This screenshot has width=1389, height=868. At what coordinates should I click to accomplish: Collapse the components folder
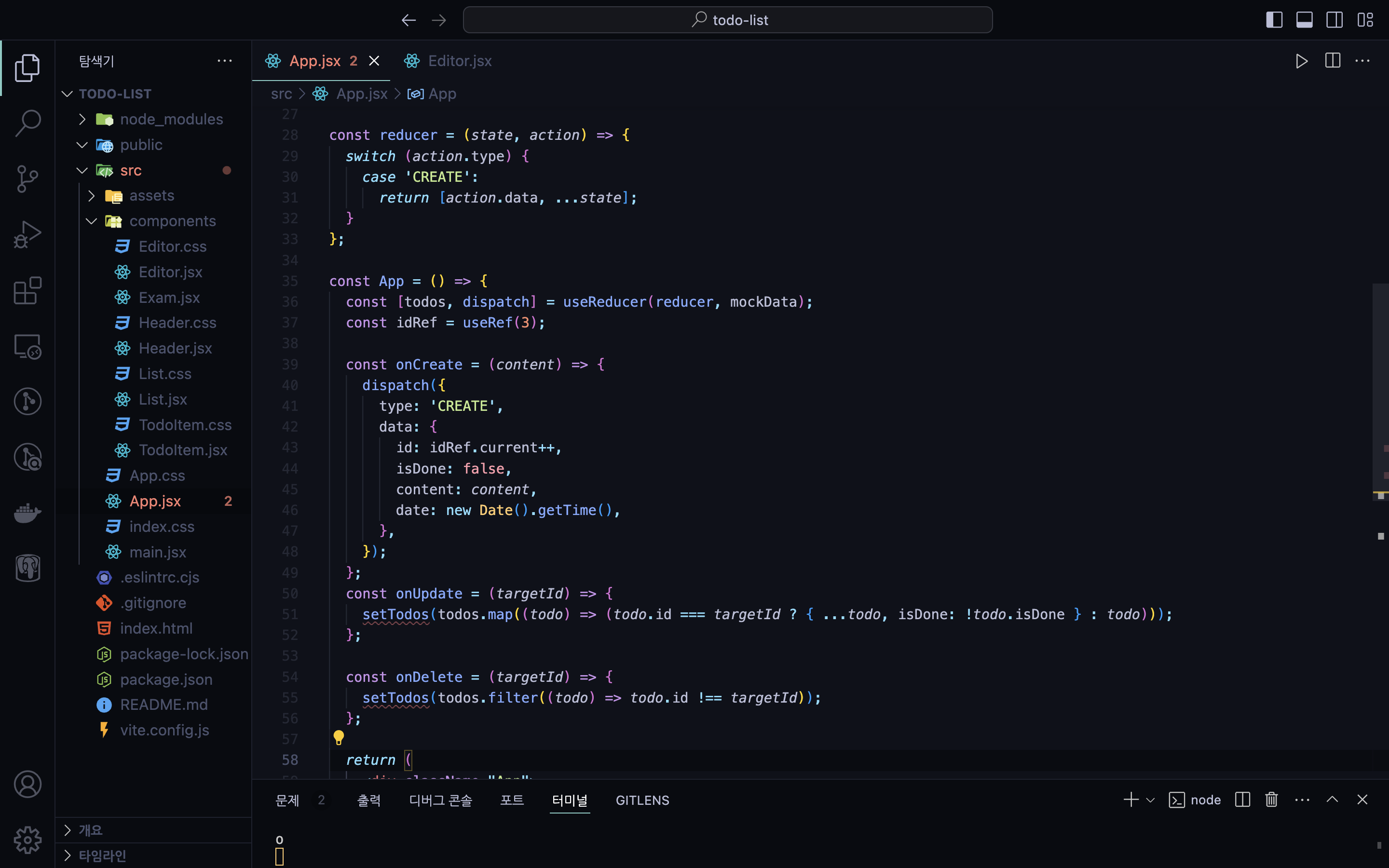point(172,221)
